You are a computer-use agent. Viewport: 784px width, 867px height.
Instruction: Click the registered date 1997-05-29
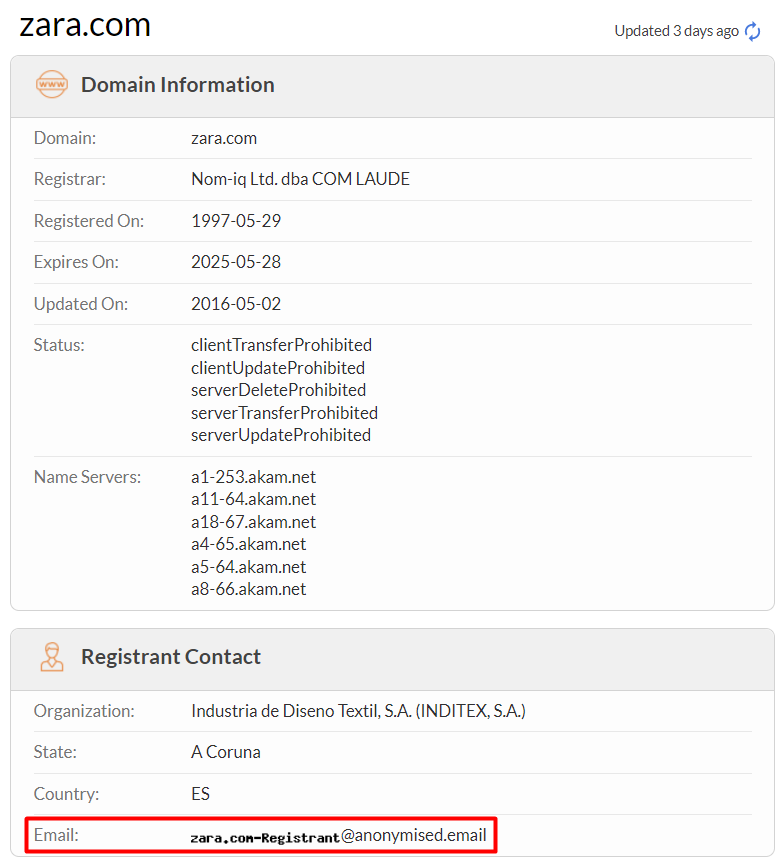coord(236,221)
